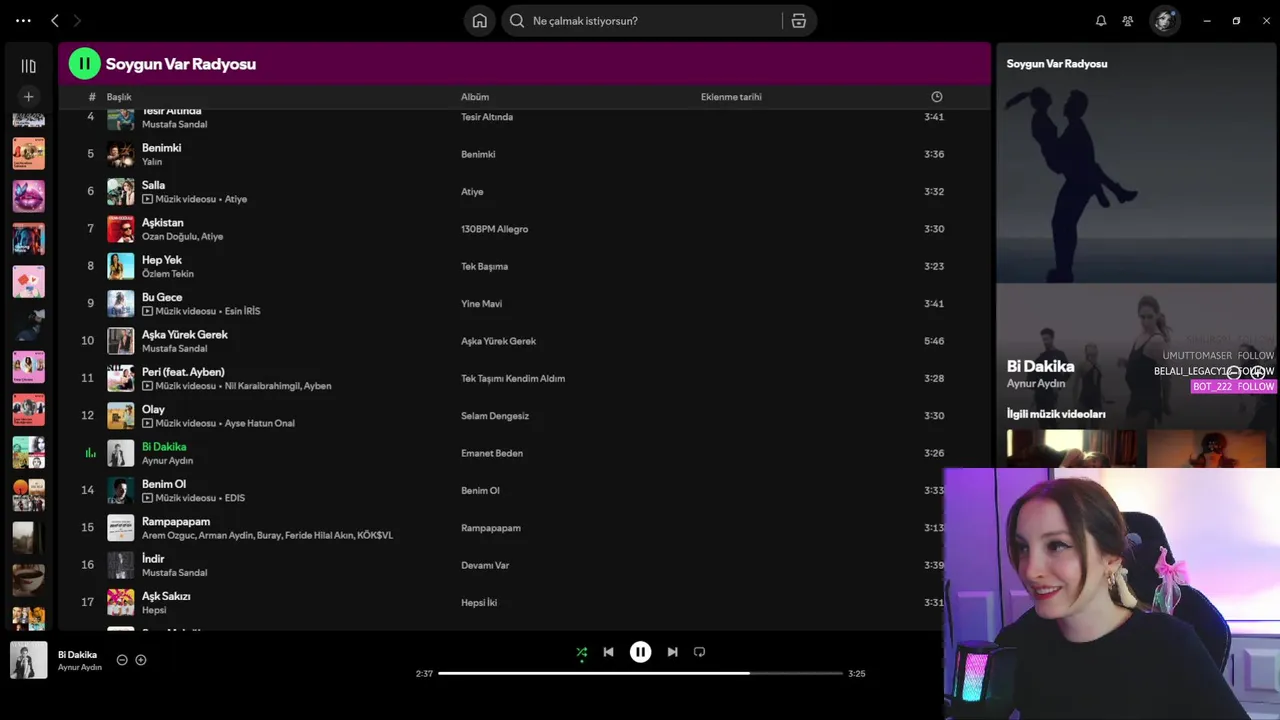Open artist link Özlem Tekin
Viewport: 1280px width, 720px height.
[168, 274]
